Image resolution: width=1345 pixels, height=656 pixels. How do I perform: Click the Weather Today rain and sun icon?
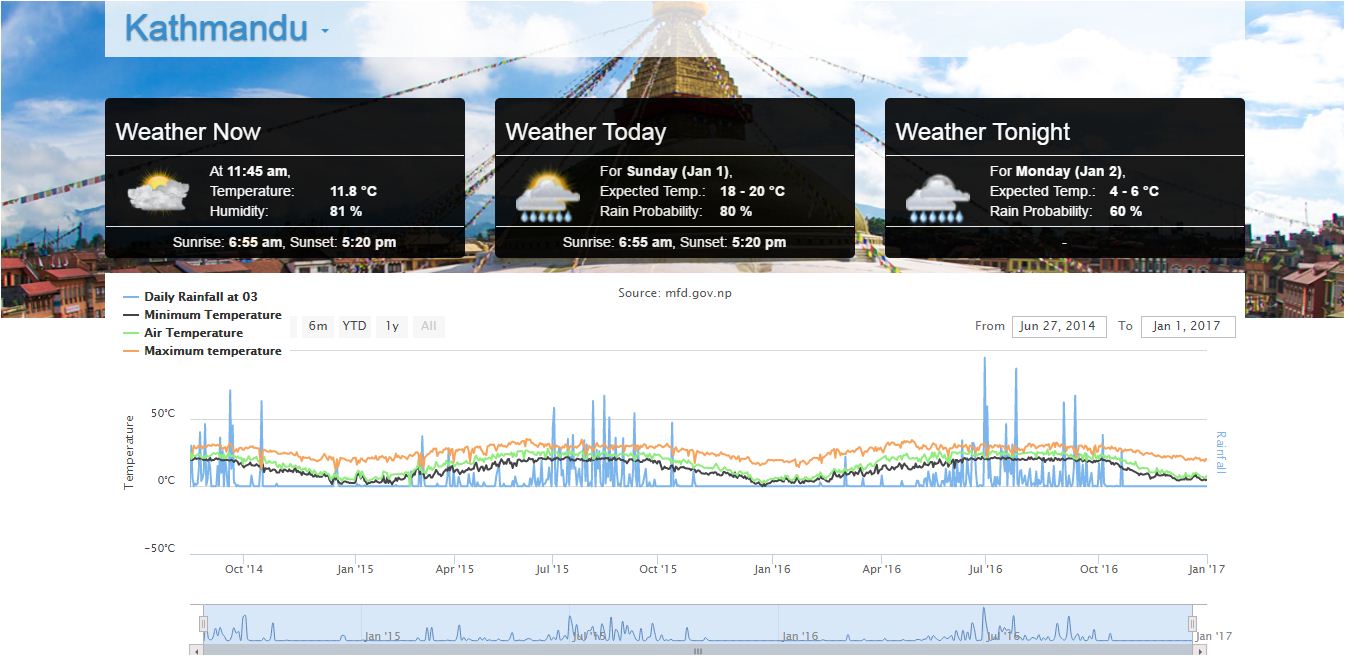pos(547,197)
